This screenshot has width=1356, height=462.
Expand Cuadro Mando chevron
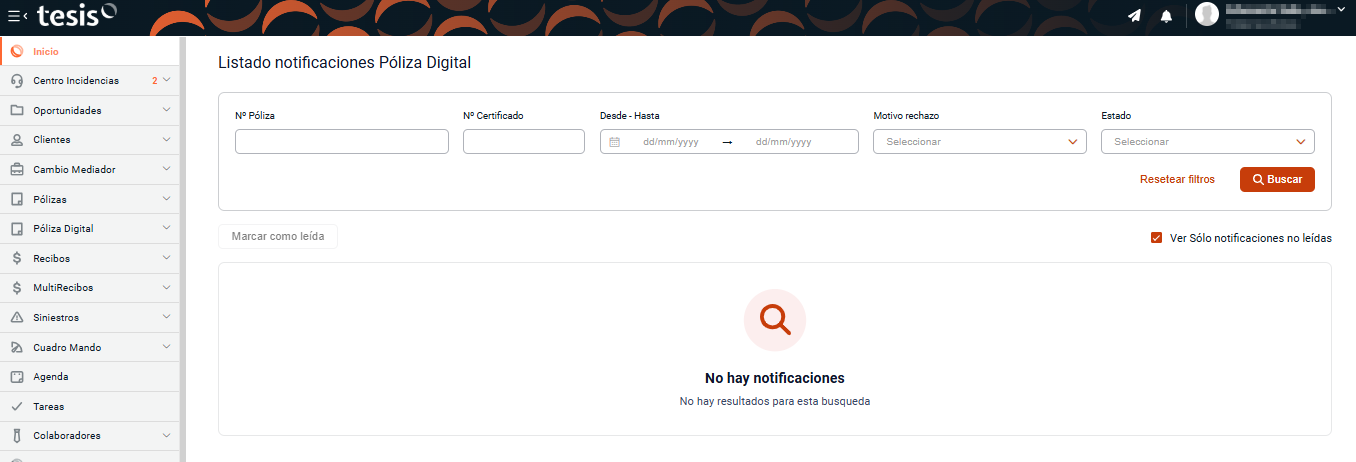point(167,347)
